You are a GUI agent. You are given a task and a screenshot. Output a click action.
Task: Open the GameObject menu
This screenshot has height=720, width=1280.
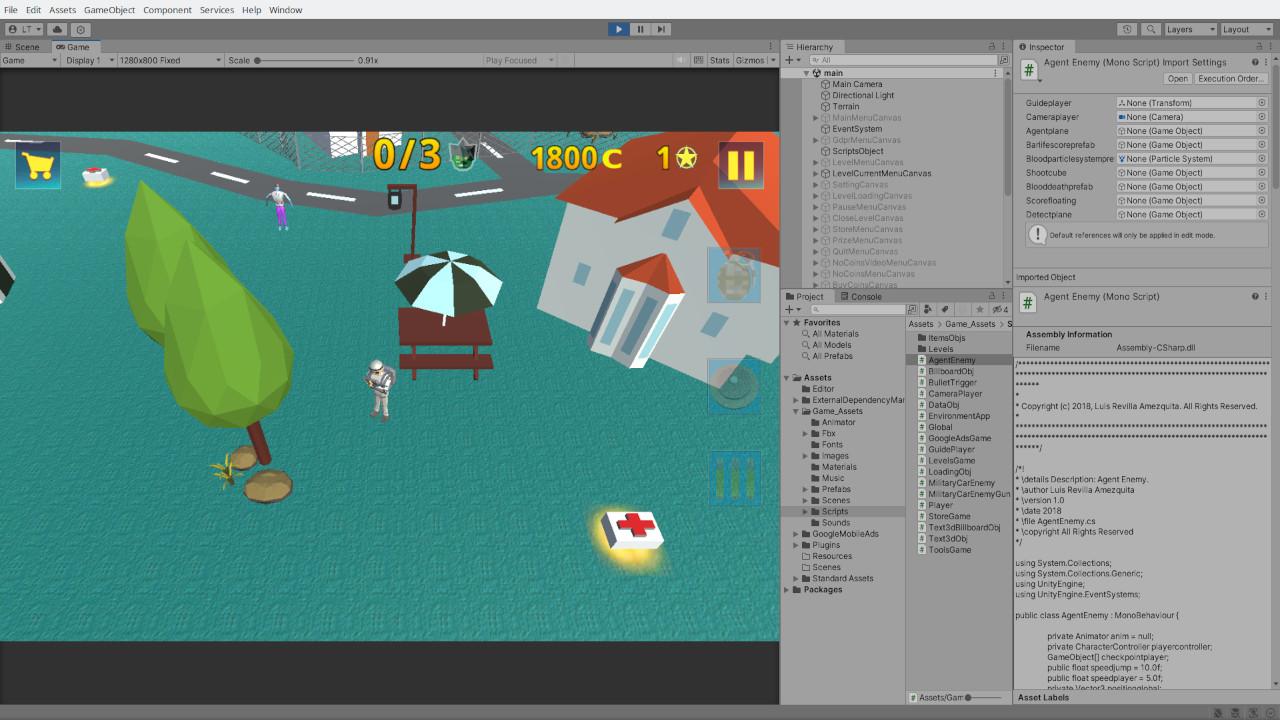coord(108,10)
